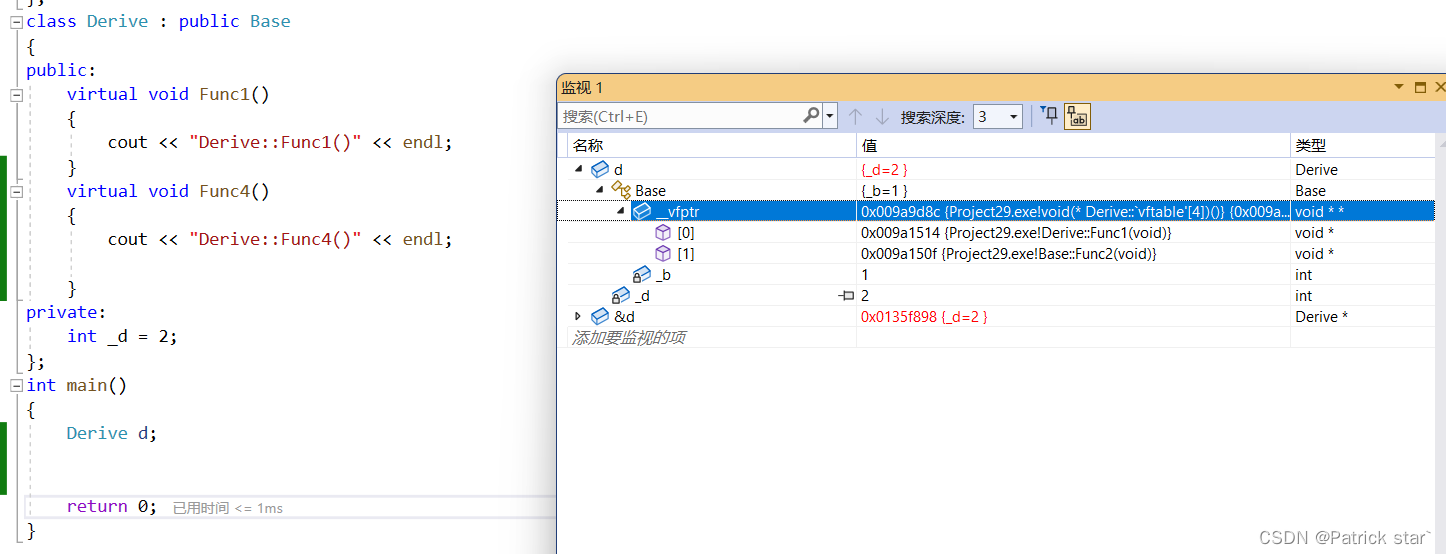Click the value 2 of _d
Screen dimensions: 1446x554
pyautogui.click(x=865, y=295)
